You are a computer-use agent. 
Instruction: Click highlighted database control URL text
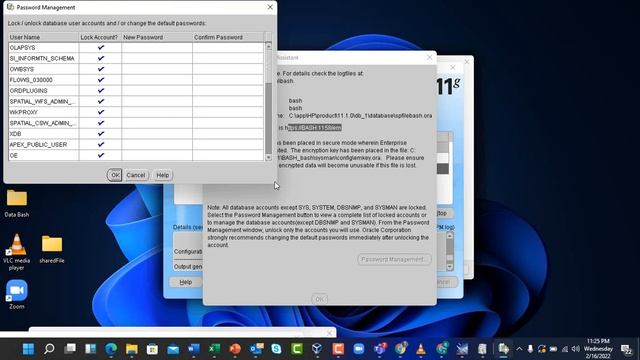point(315,128)
